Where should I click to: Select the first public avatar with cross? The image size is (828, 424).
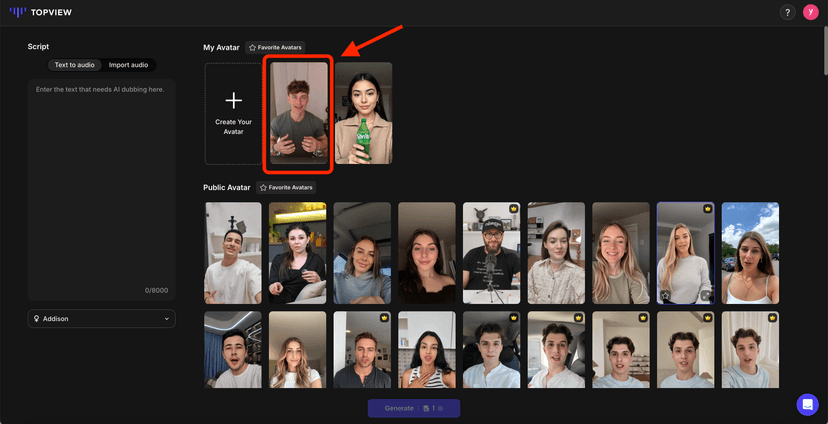(x=233, y=253)
